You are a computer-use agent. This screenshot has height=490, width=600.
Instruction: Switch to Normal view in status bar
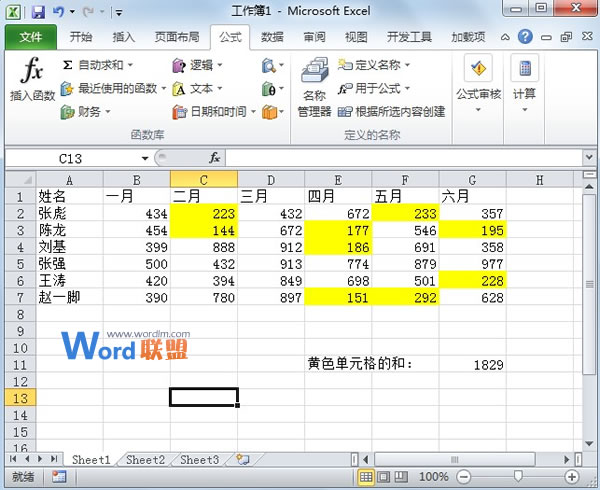tap(366, 479)
